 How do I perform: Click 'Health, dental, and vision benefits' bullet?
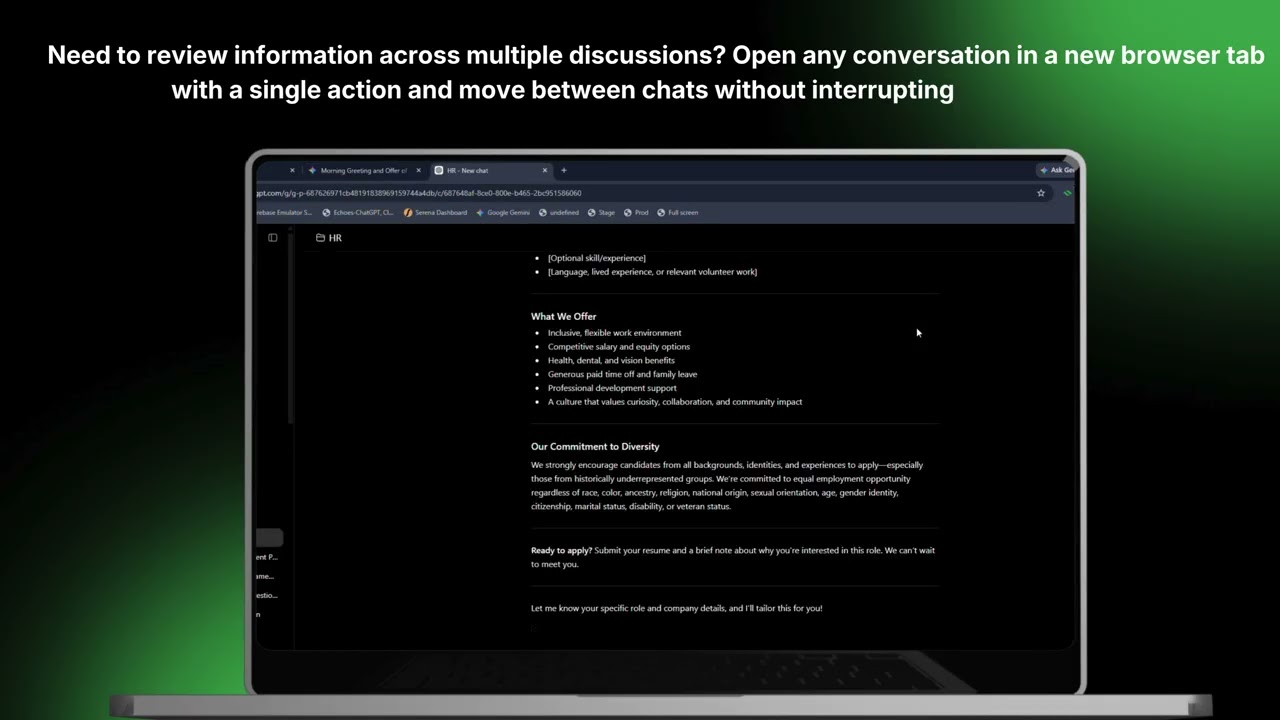pos(611,361)
